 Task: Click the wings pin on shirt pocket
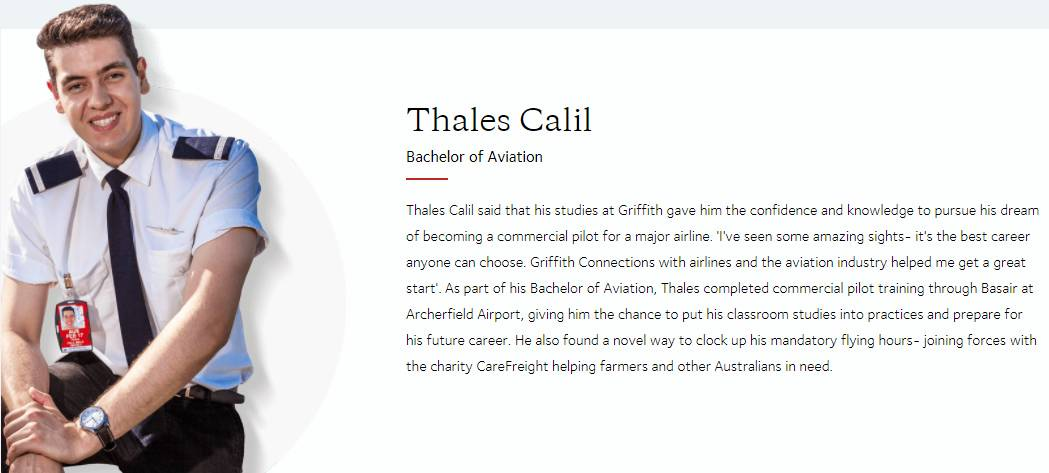click(167, 229)
